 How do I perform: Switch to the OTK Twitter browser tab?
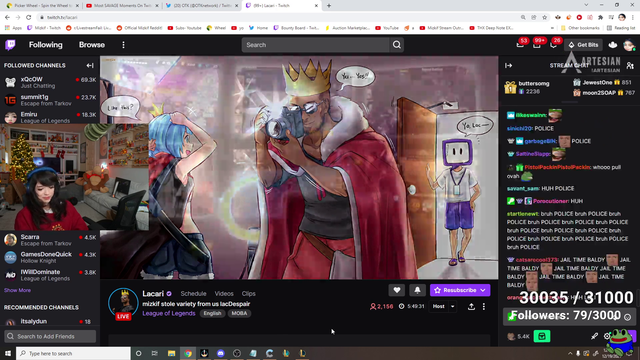pos(201,6)
